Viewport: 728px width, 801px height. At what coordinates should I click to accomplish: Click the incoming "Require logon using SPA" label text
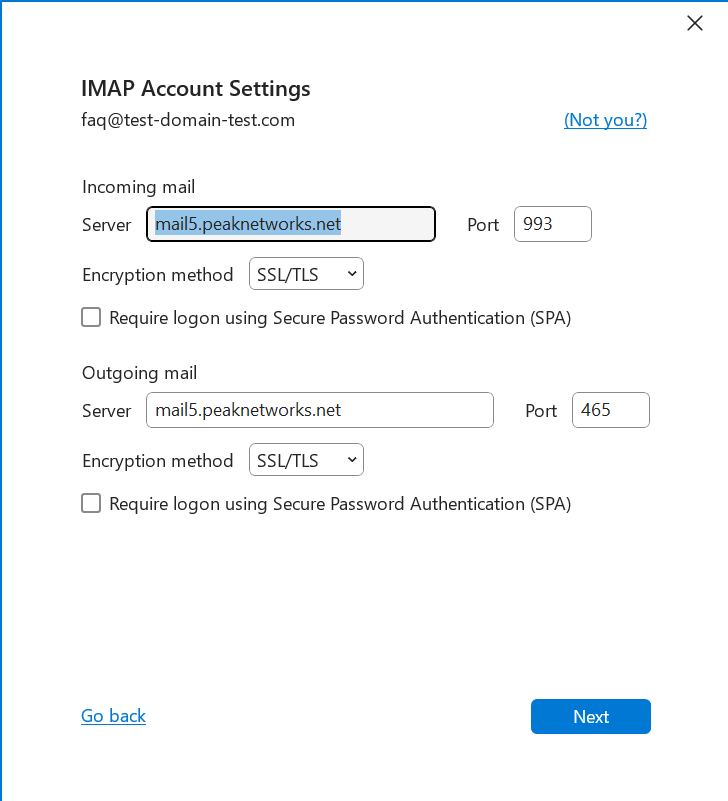tap(340, 318)
